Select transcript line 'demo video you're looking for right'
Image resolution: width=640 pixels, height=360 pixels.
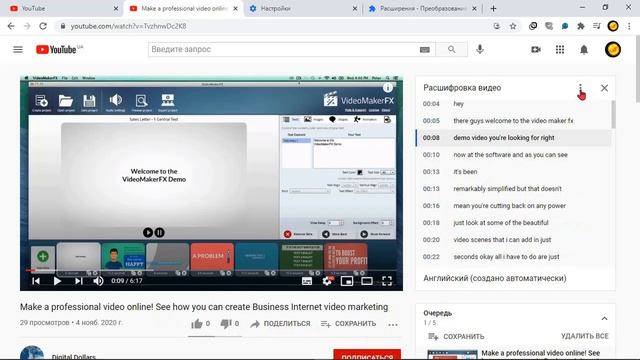[513, 138]
